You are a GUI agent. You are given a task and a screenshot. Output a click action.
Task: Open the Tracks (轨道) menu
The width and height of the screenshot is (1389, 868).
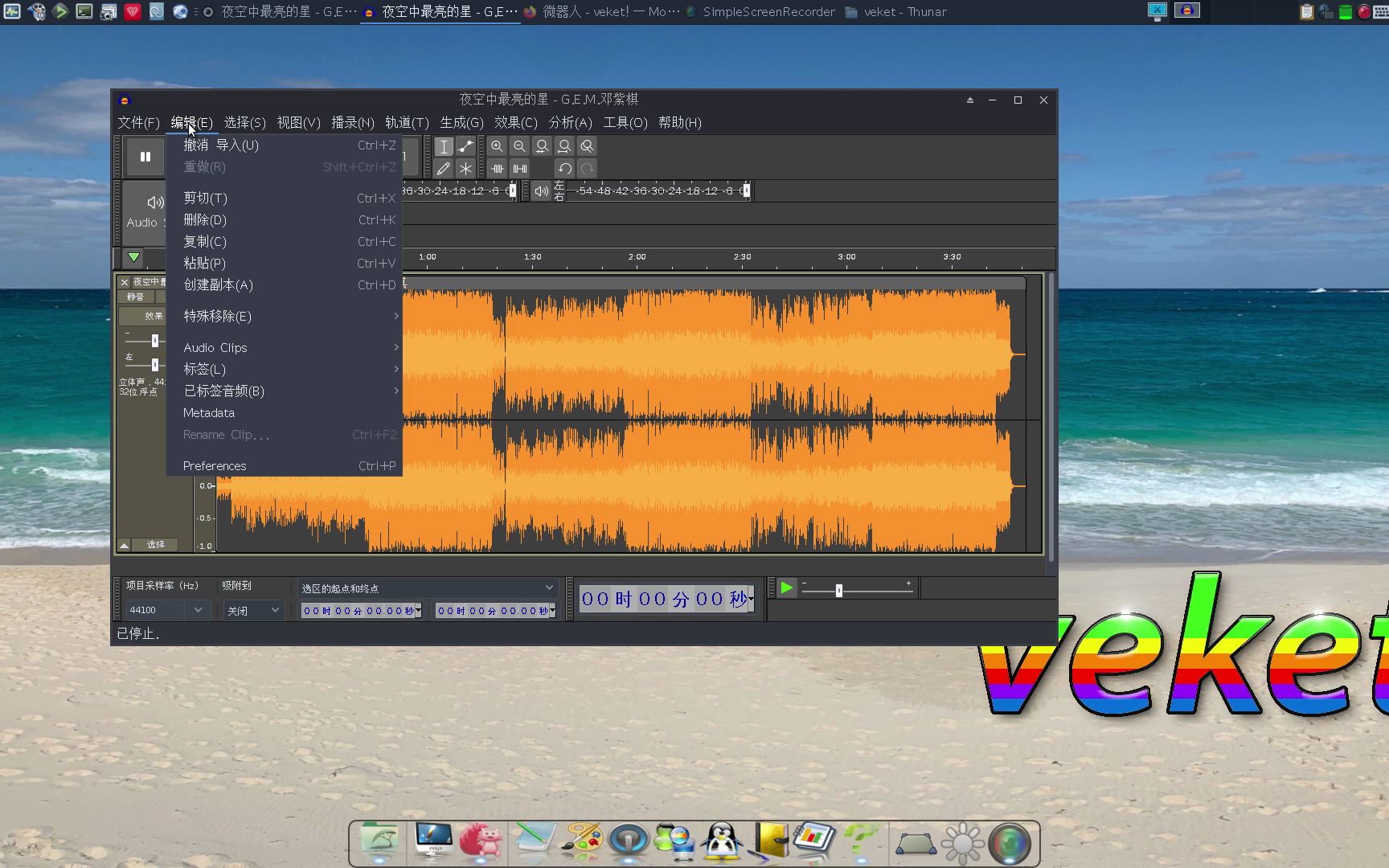click(407, 122)
